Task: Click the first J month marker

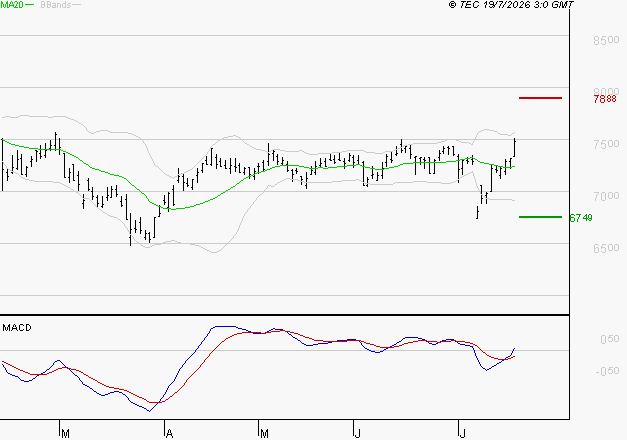Action: [x=358, y=433]
